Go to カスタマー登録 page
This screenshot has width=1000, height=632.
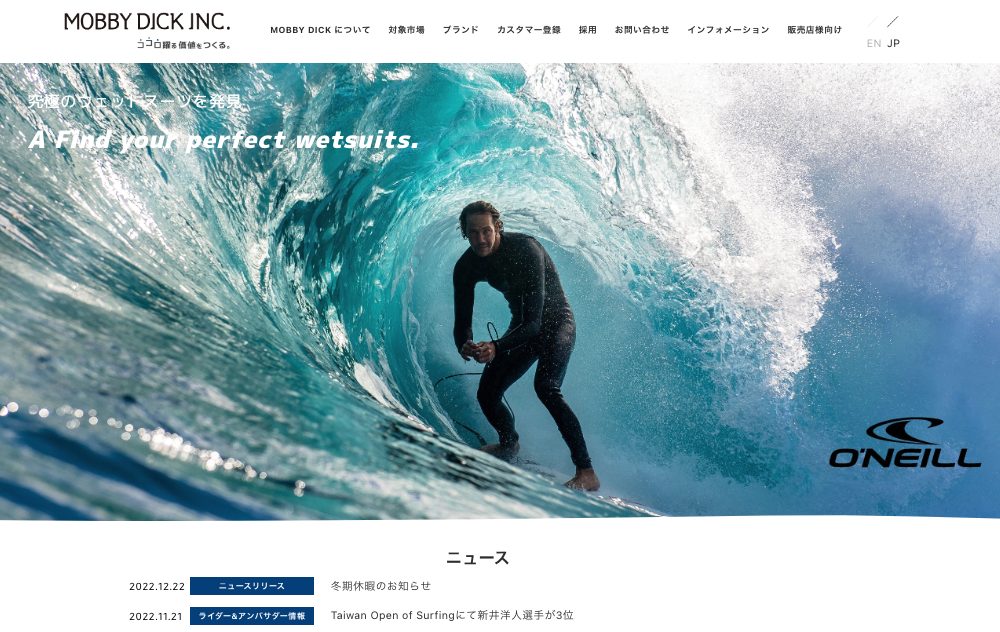click(529, 30)
